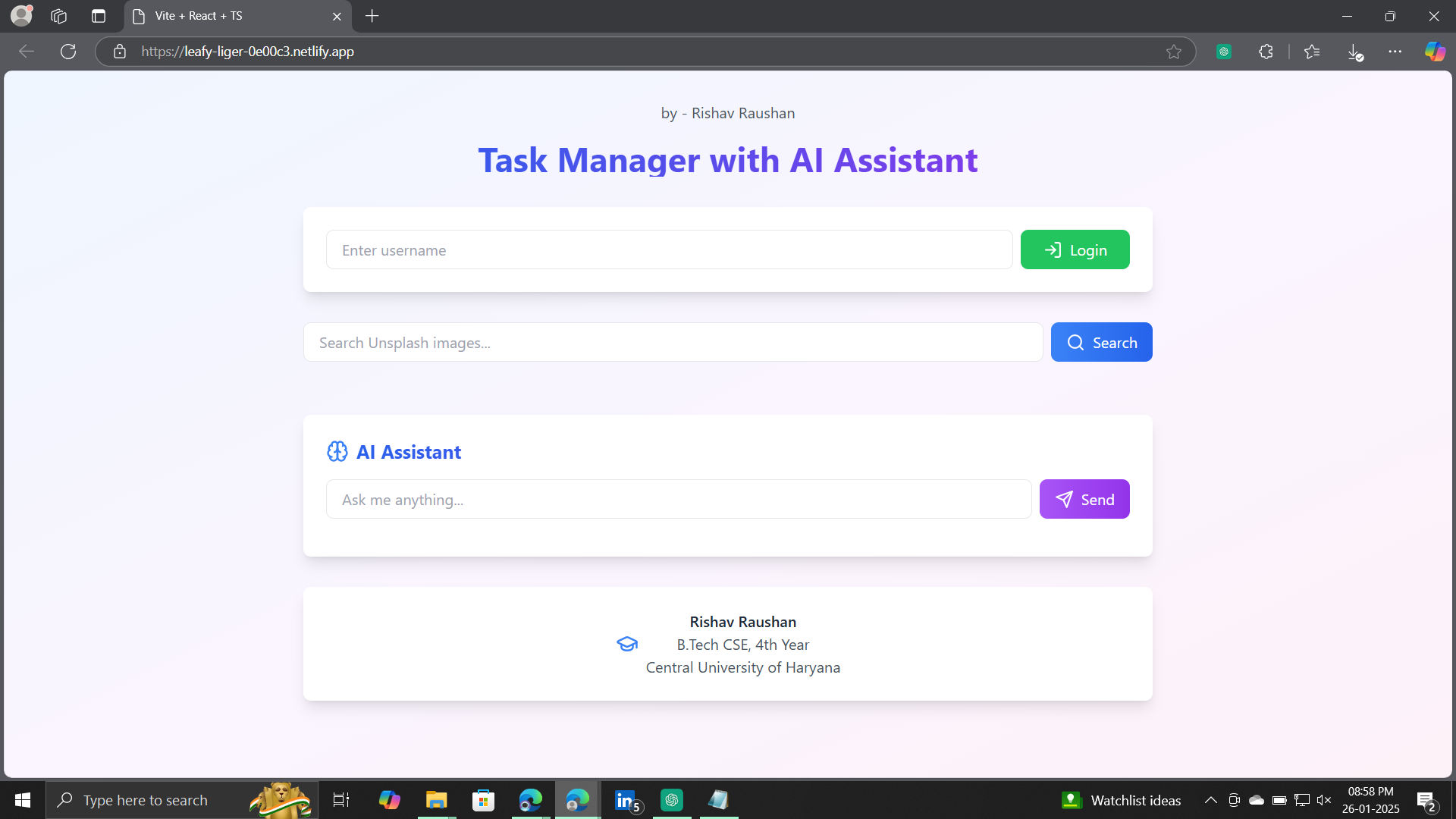Close the Vite + React + TS tab
1456x819 pixels.
pyautogui.click(x=337, y=16)
